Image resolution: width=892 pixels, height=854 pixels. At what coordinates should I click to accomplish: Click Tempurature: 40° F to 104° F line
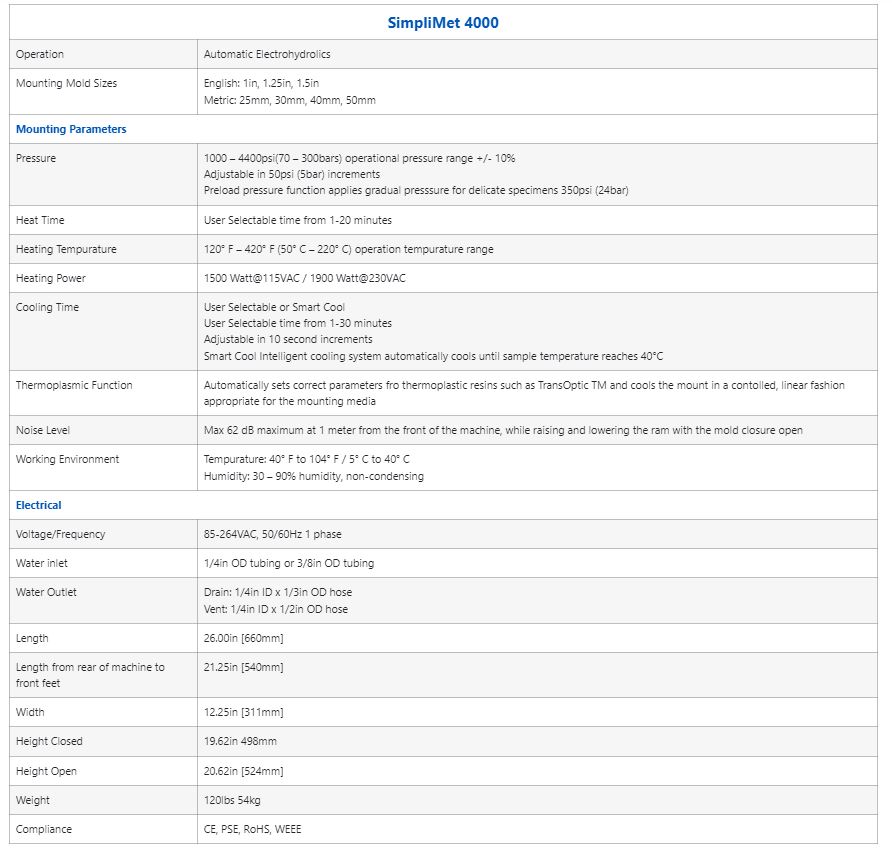(x=307, y=459)
